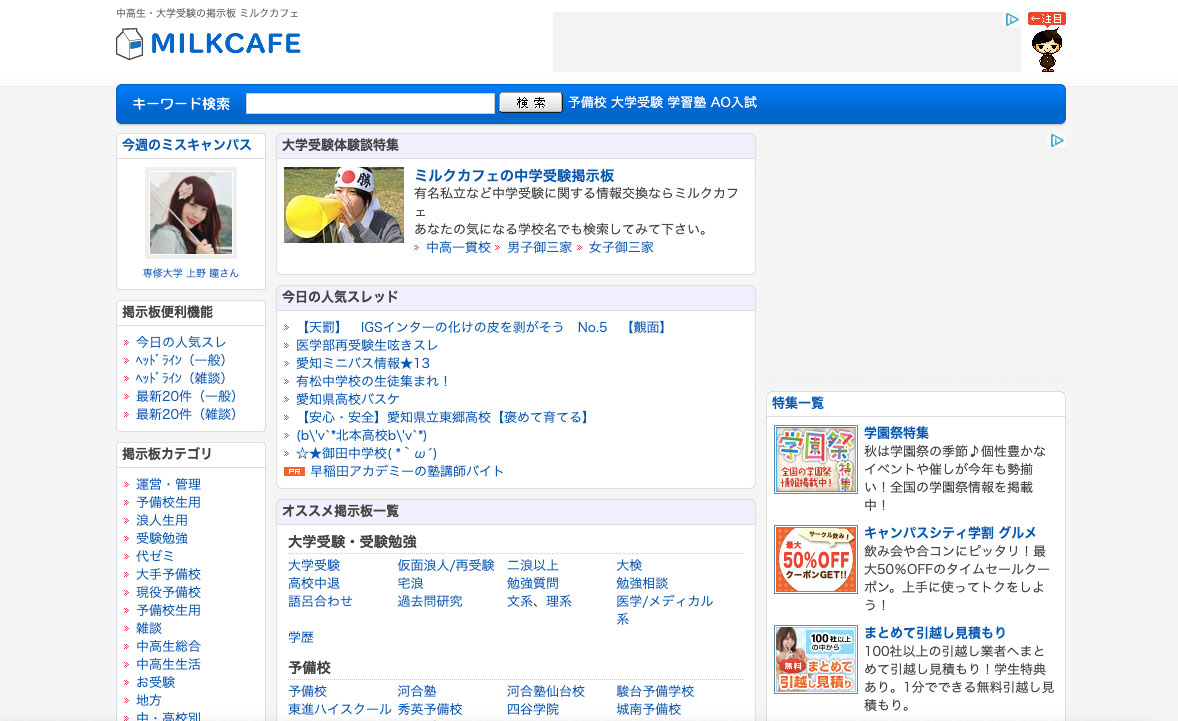This screenshot has width=1178, height=721.
Task: Click the 学園祭 feature thumbnail image
Action: pos(816,460)
